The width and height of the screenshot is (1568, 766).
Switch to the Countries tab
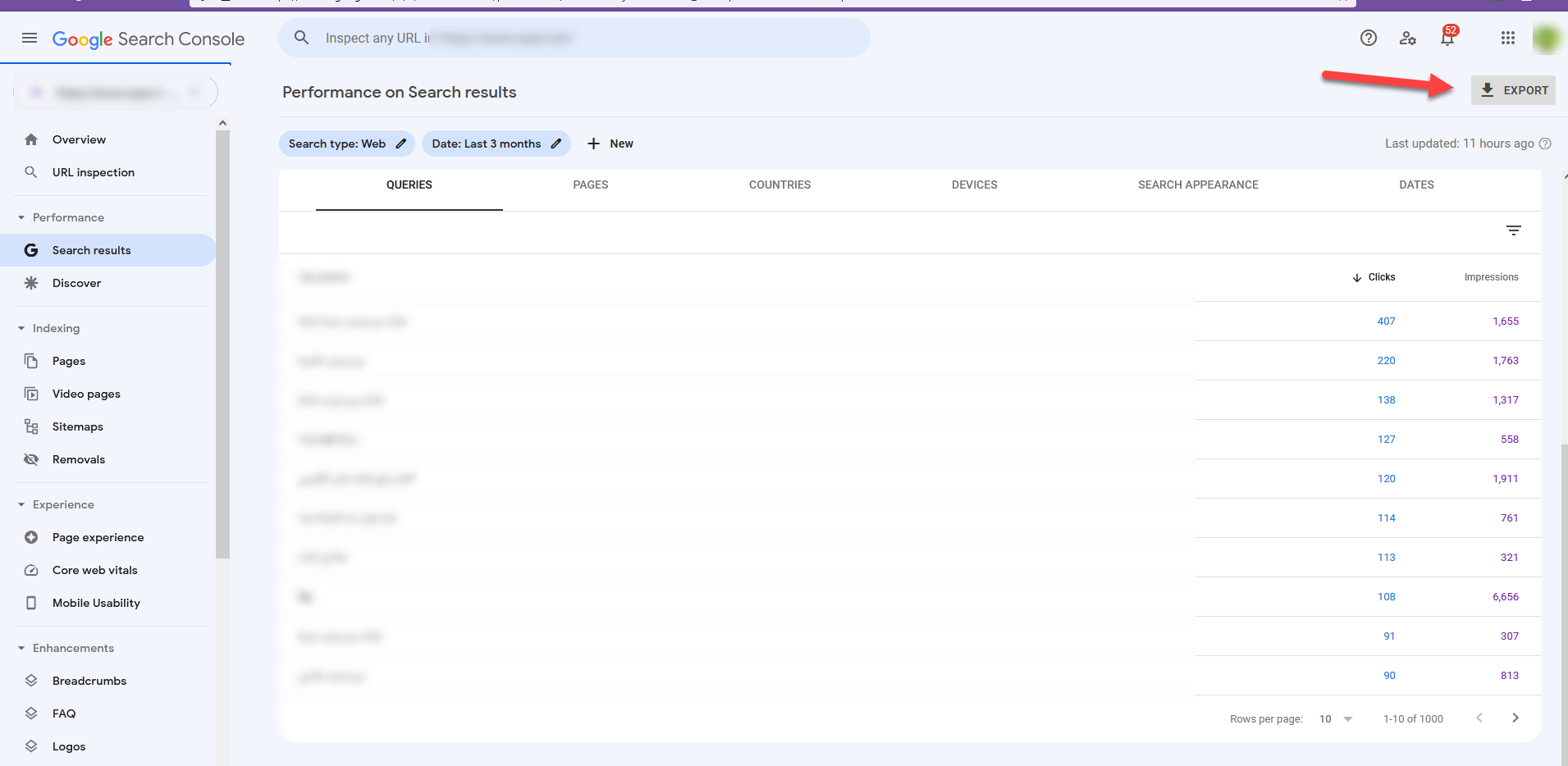779,185
